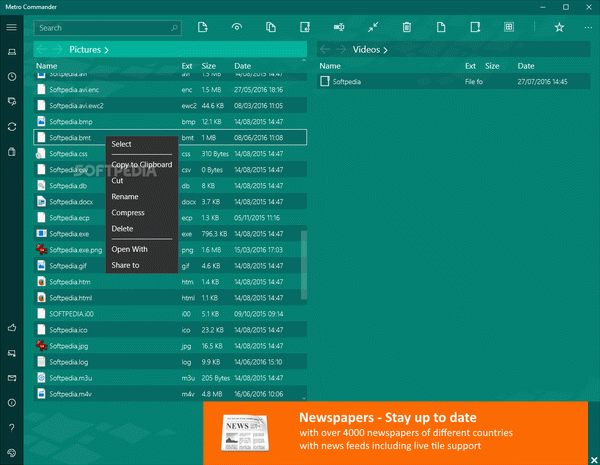Image resolution: width=600 pixels, height=465 pixels.
Task: Click the eye view toolbar icon
Action: (237, 27)
